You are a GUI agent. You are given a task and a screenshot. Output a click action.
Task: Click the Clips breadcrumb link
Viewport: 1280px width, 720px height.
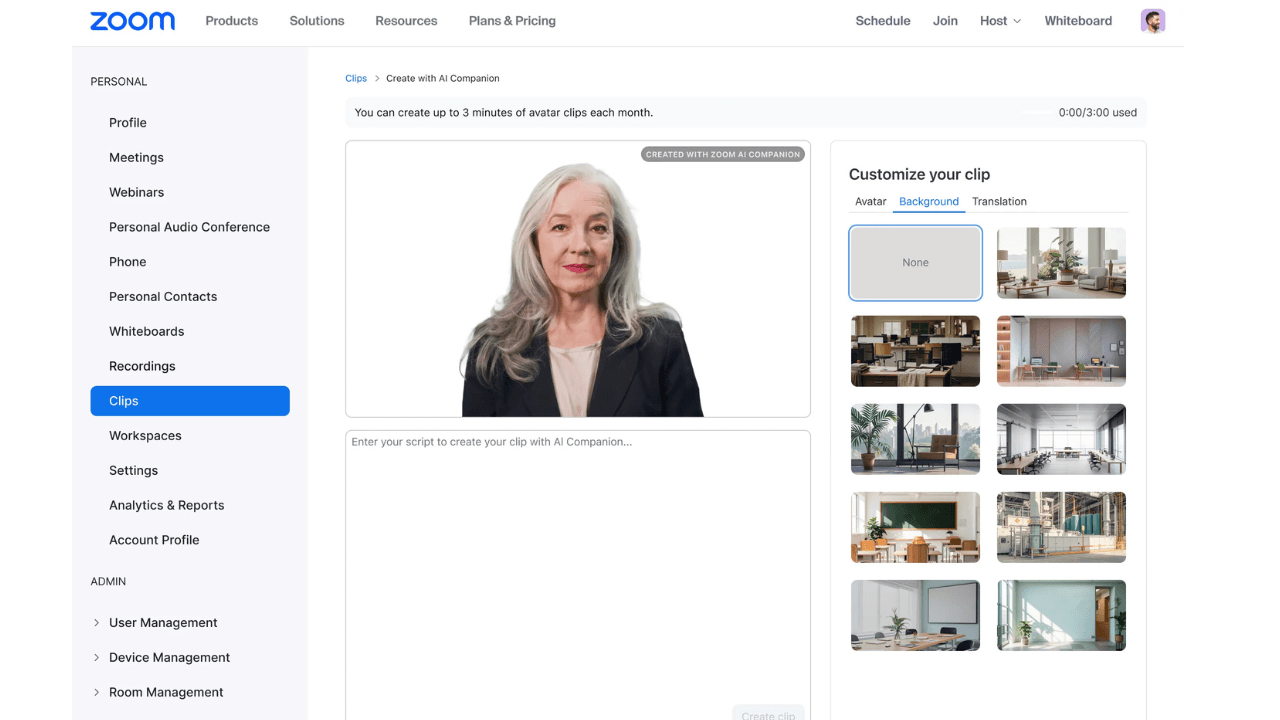coord(356,78)
